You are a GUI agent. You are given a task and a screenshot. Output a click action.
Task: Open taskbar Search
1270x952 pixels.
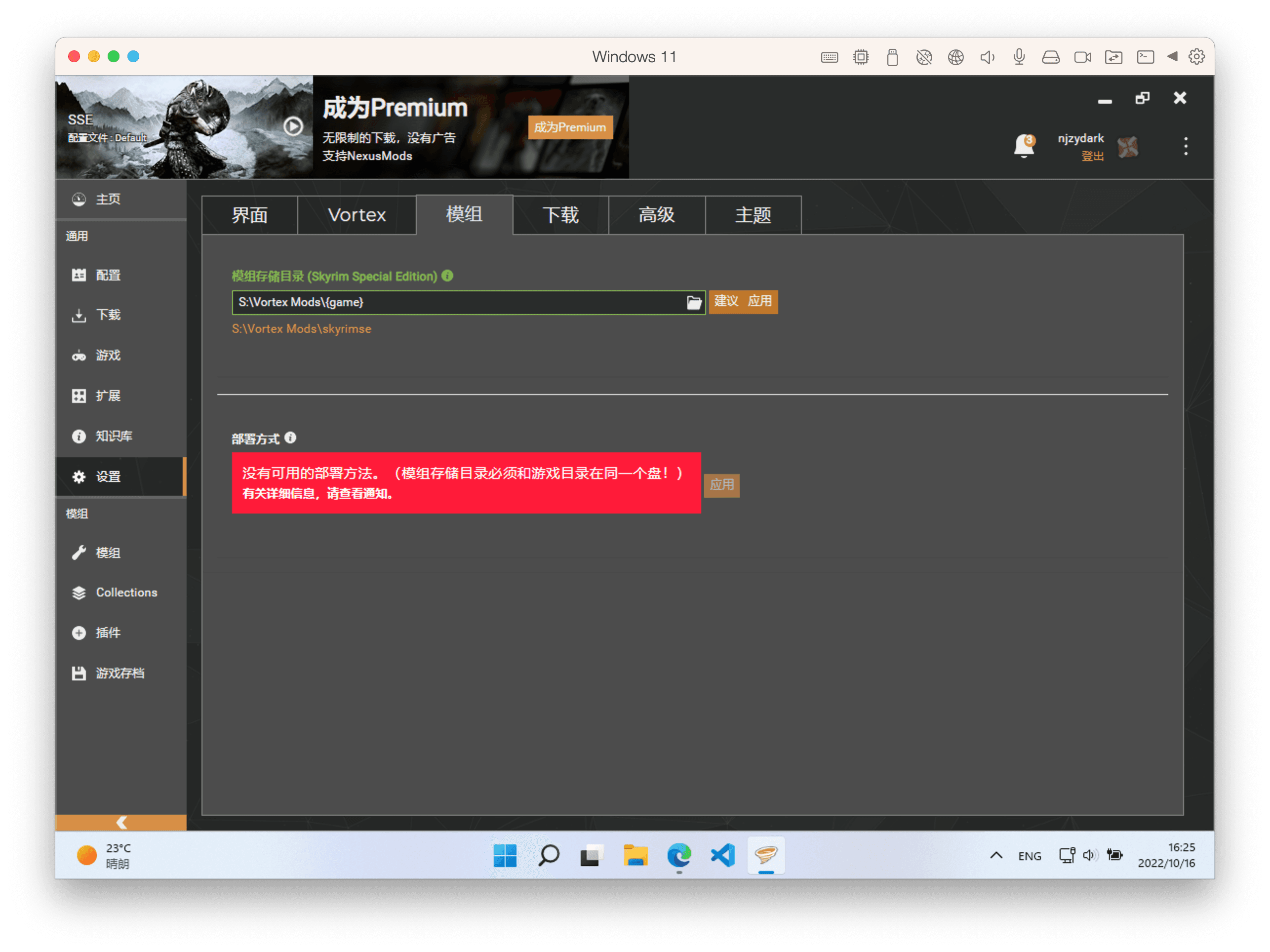(x=548, y=856)
